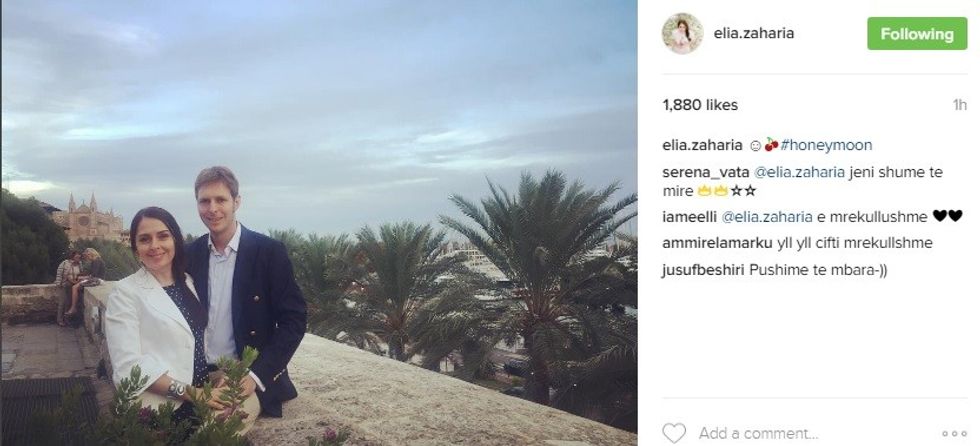Click elia.zaharia name in caption
Viewport: 980px width, 446px height.
[702, 146]
